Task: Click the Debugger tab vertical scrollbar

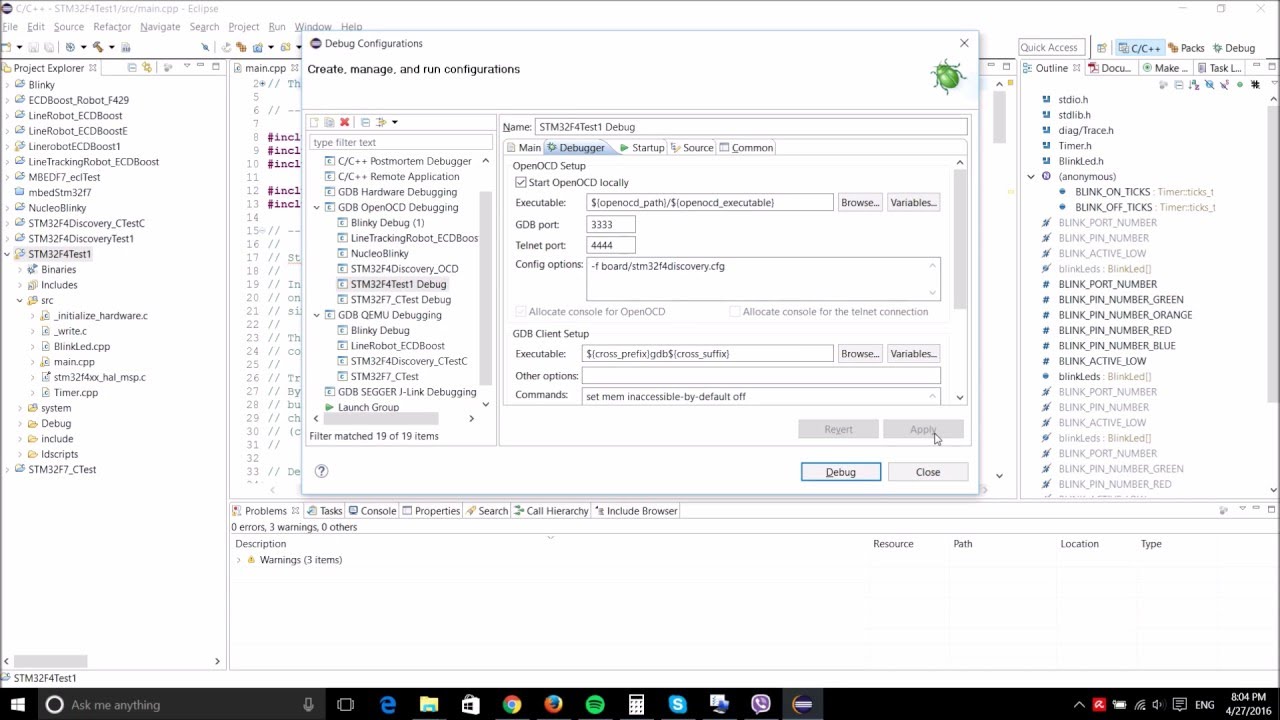Action: pyautogui.click(x=960, y=240)
